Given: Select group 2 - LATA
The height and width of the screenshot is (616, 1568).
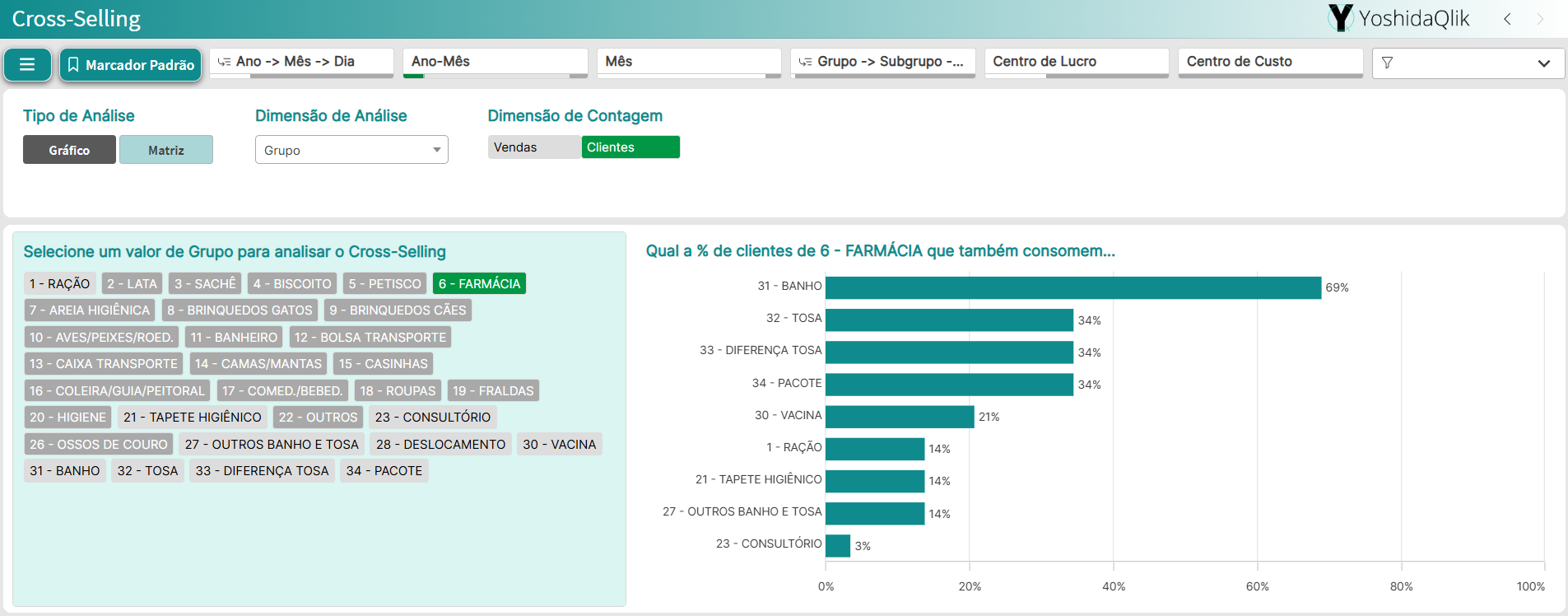Looking at the screenshot, I should (x=133, y=283).
